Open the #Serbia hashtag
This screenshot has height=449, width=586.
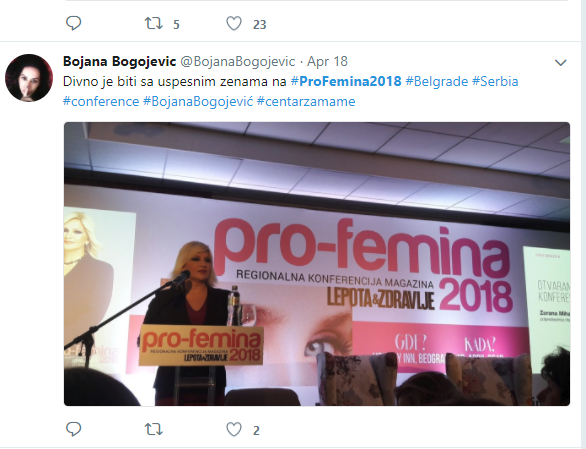coord(495,81)
